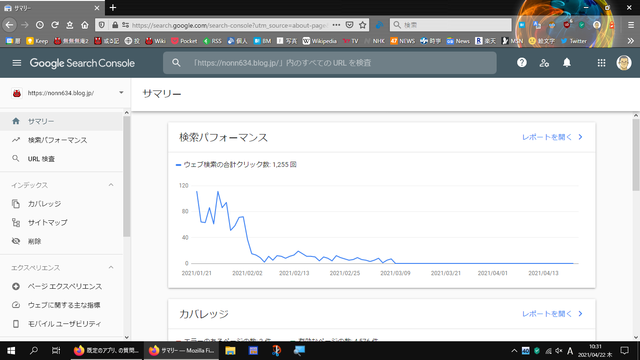Open the Keep bookmark
This screenshot has height=360, width=640.
click(37, 41)
